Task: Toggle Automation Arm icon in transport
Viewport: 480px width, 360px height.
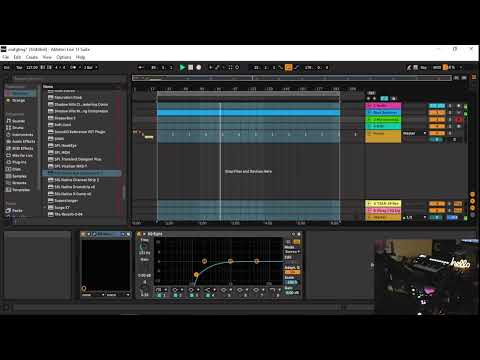Action: [x=217, y=67]
